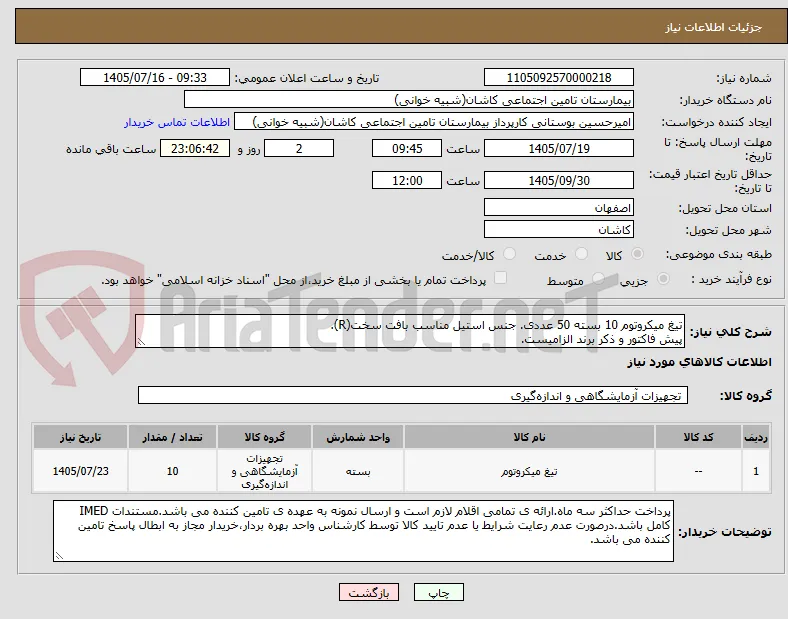Click the واحد شمارش column header
The image size is (788, 619).
pos(358,437)
